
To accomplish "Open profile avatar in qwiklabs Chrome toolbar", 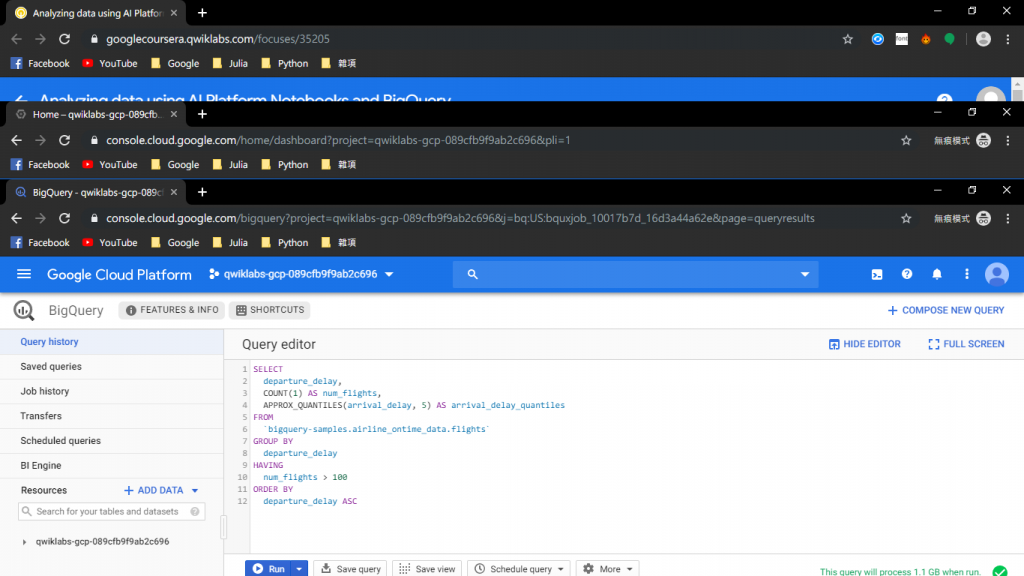I will tap(984, 39).
